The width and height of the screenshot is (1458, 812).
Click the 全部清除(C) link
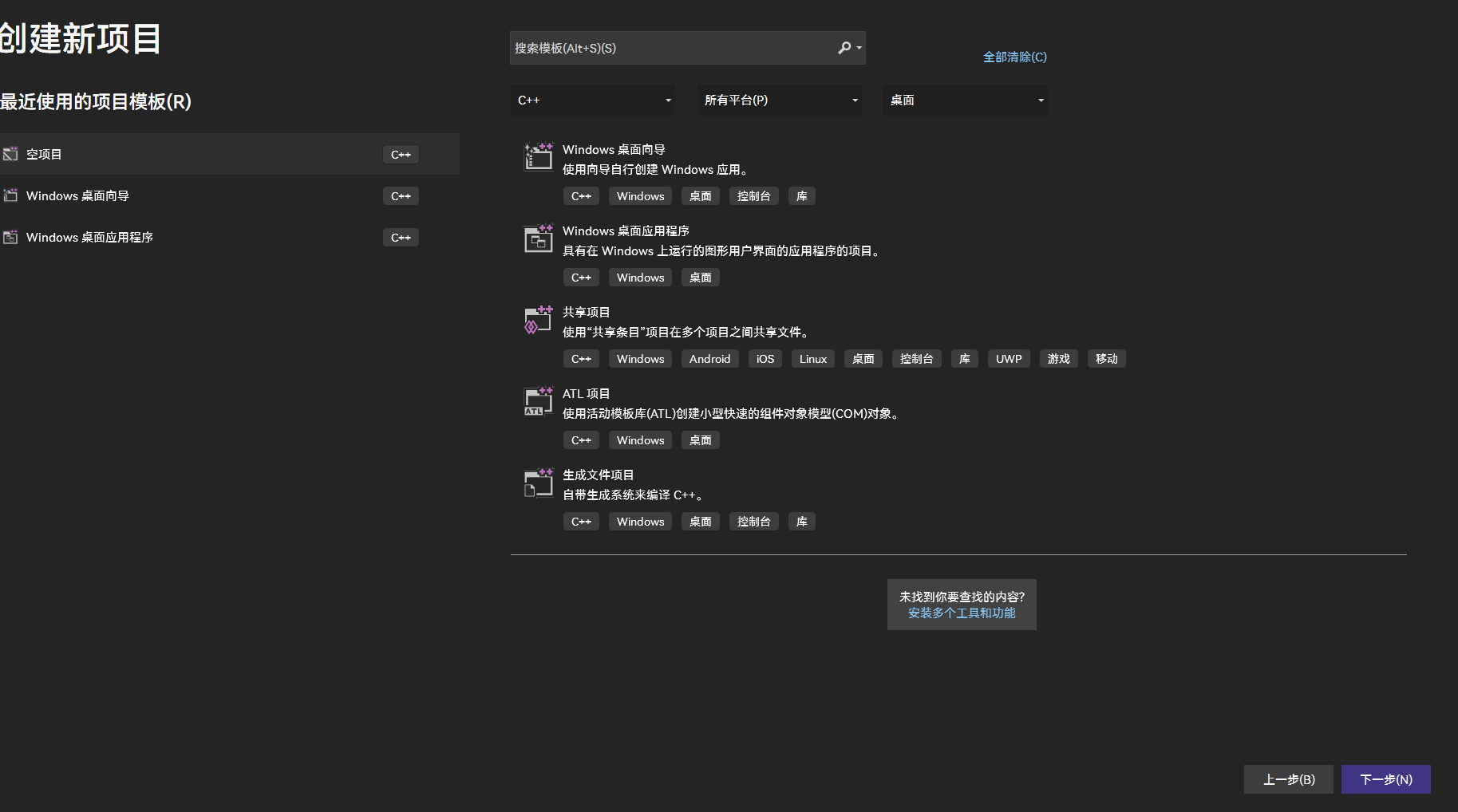click(1015, 57)
